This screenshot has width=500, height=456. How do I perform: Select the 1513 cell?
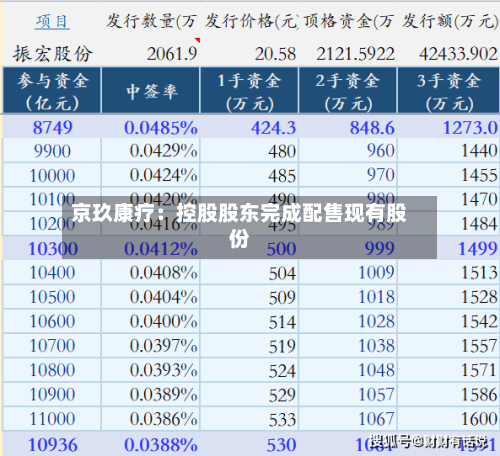[x=449, y=272]
